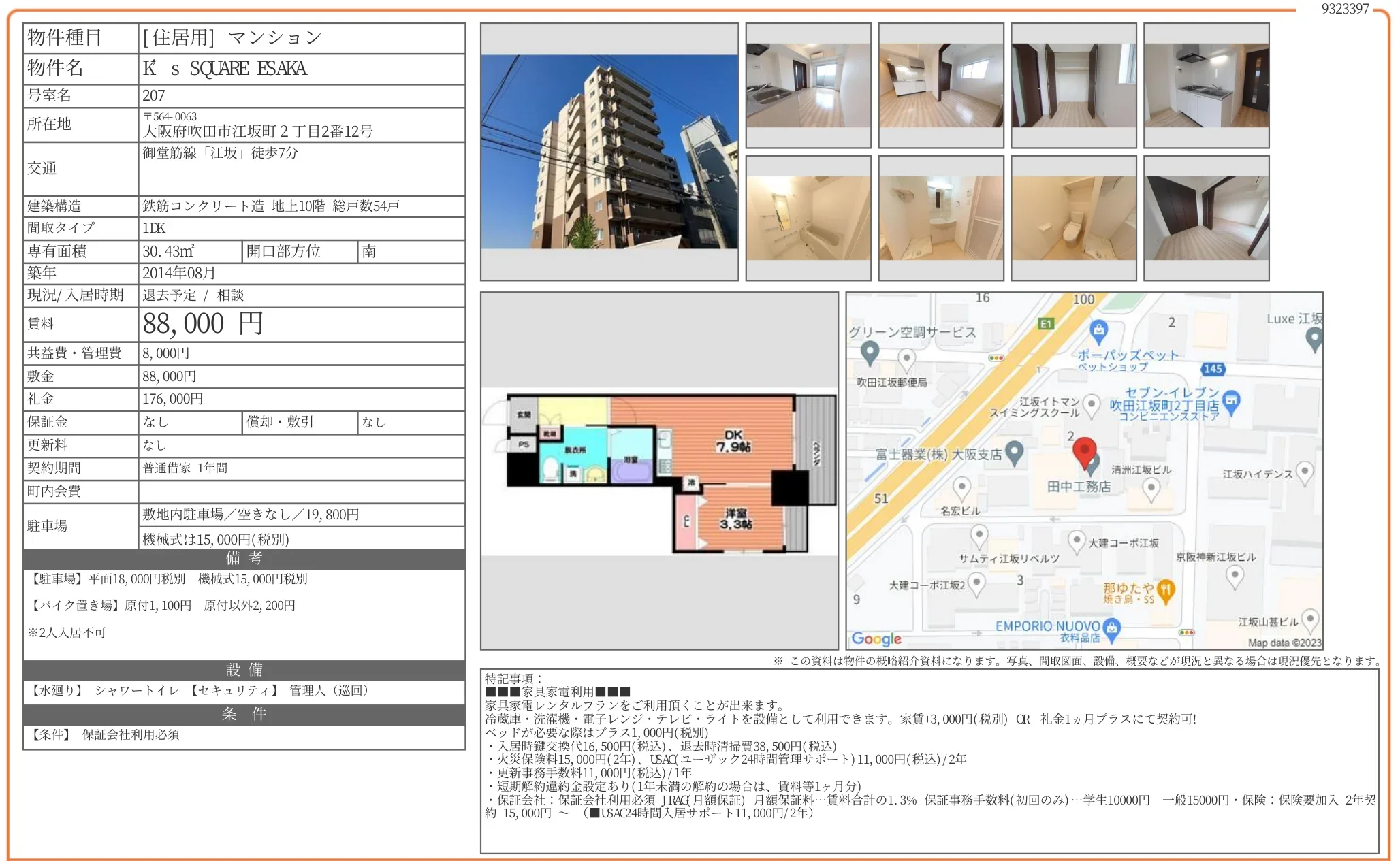Click the グリーン空調サービス map pin
This screenshot has height=861, width=1400.
coord(870,353)
